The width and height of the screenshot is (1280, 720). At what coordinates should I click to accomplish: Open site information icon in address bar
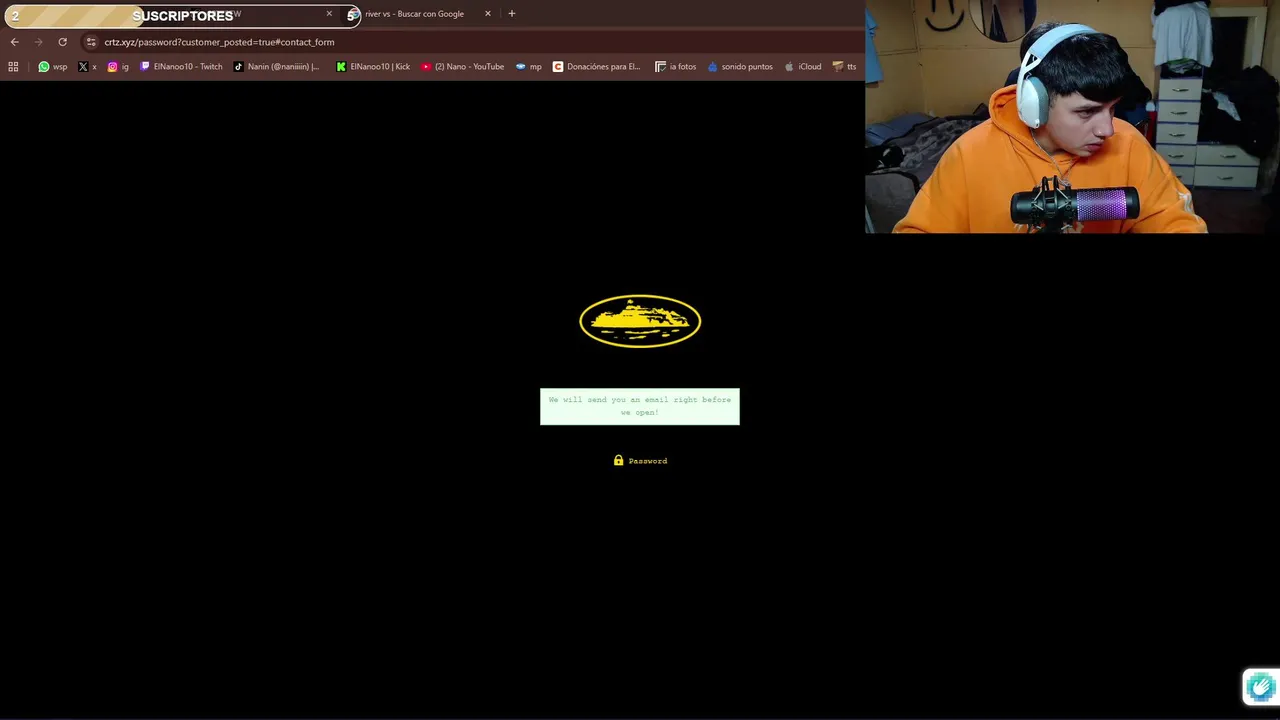[x=91, y=42]
